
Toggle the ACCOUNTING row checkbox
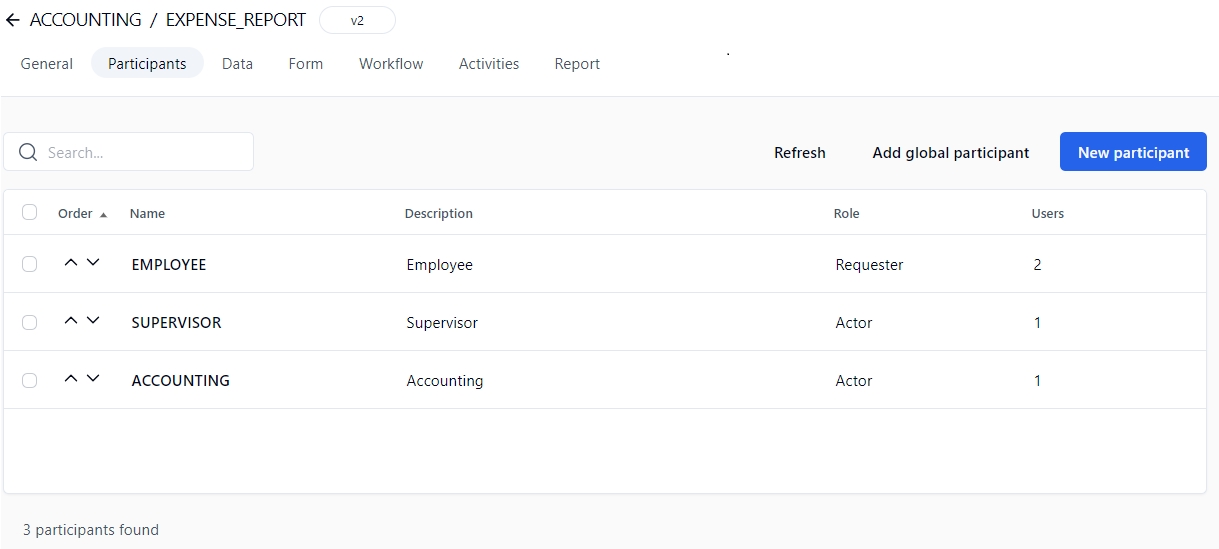(x=29, y=380)
